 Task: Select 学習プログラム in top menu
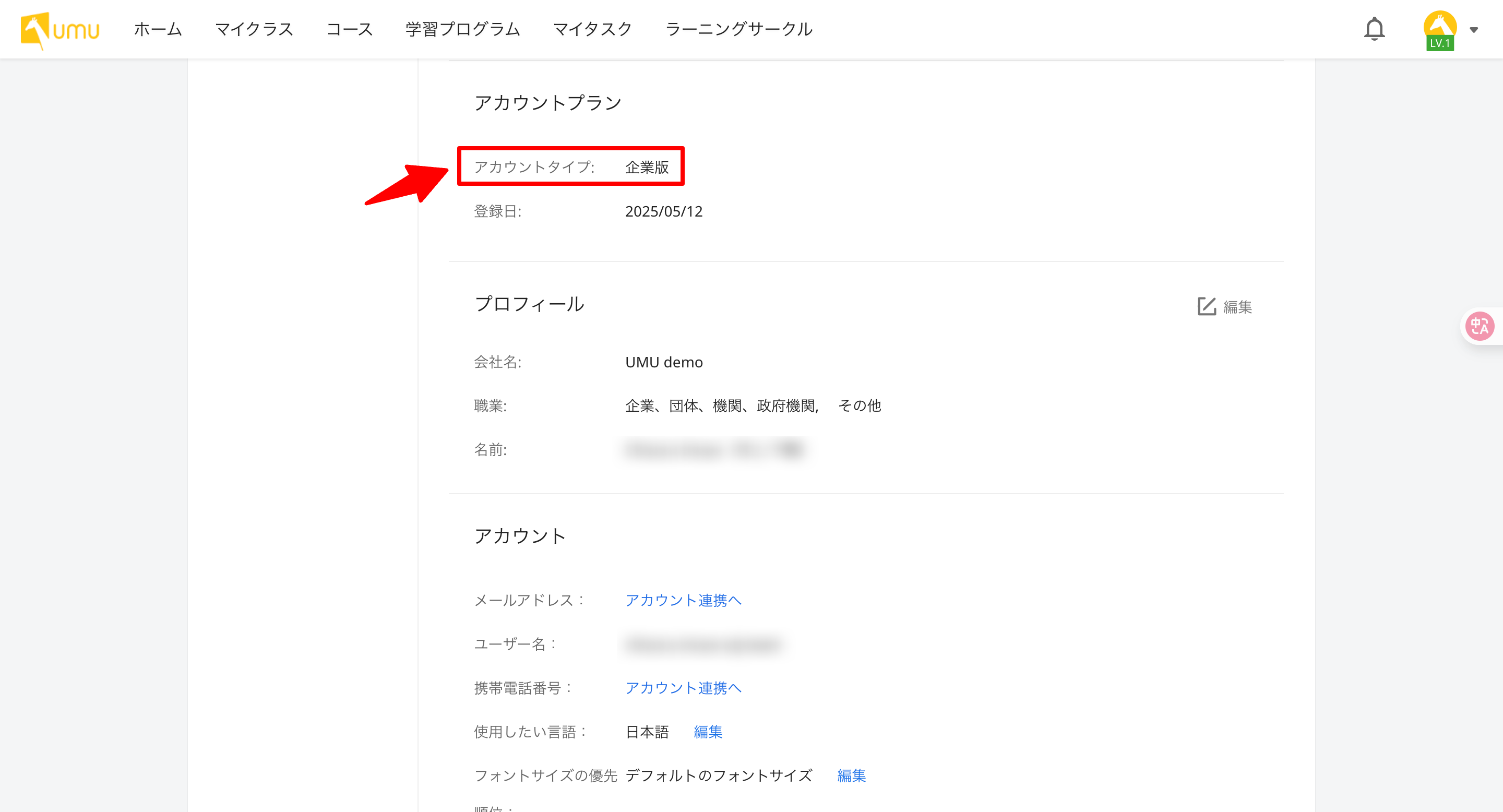pyautogui.click(x=463, y=29)
